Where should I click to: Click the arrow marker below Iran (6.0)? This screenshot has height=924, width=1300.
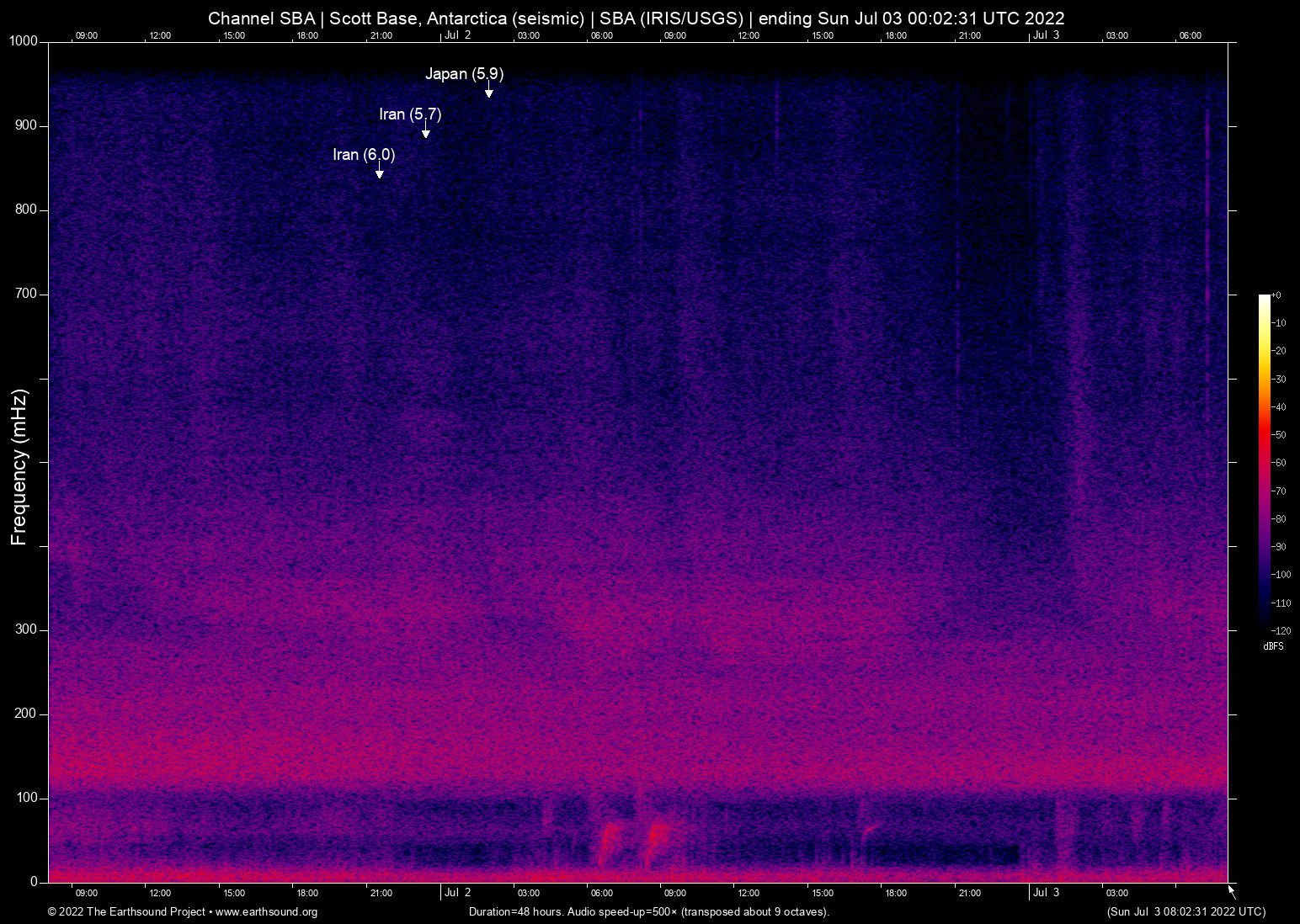(380, 171)
